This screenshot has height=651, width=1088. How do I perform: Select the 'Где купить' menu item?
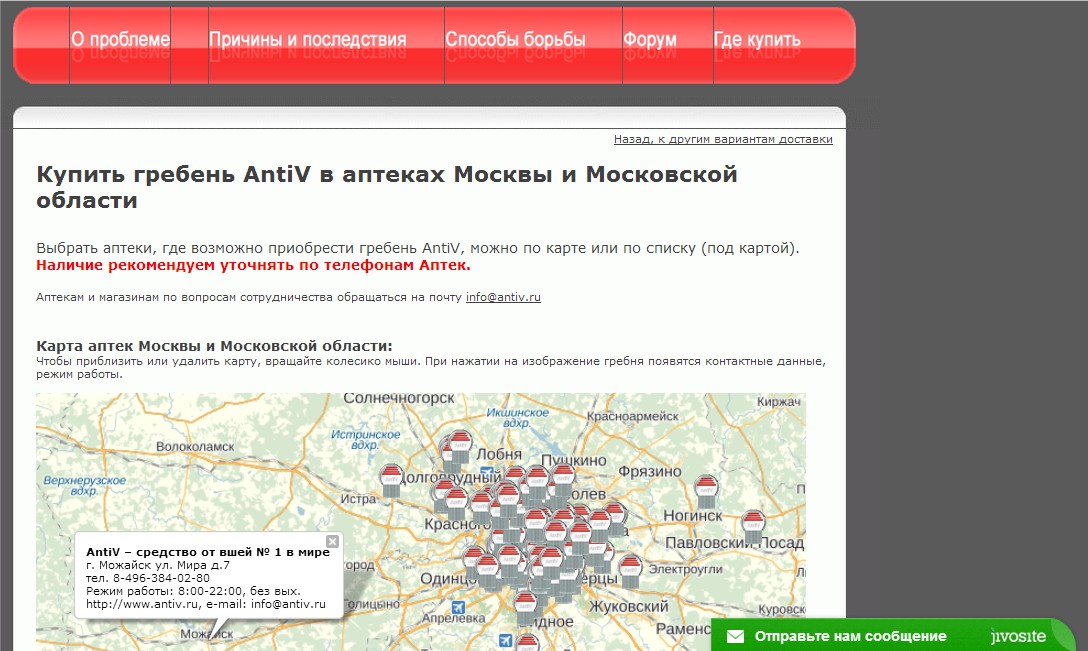pyautogui.click(x=757, y=40)
